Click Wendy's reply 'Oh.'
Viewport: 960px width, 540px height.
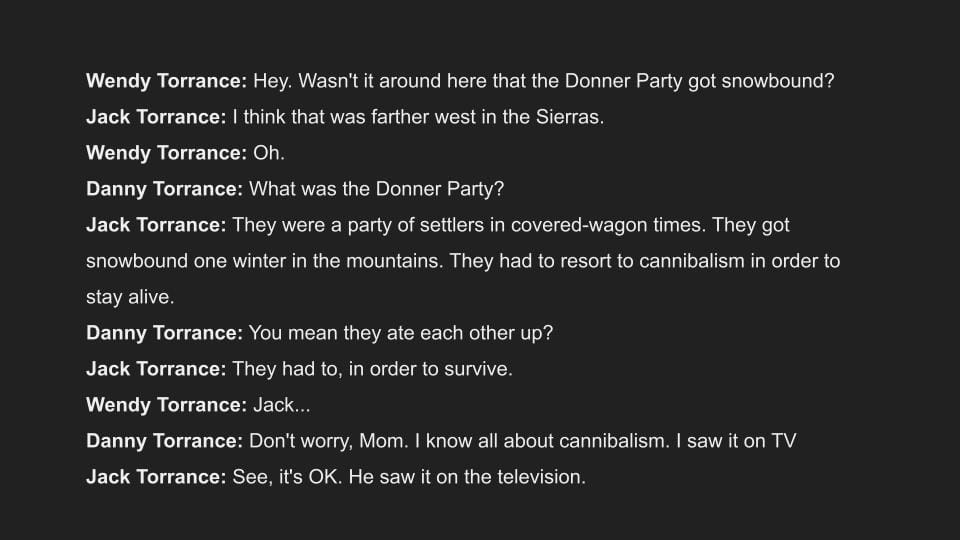pos(269,153)
